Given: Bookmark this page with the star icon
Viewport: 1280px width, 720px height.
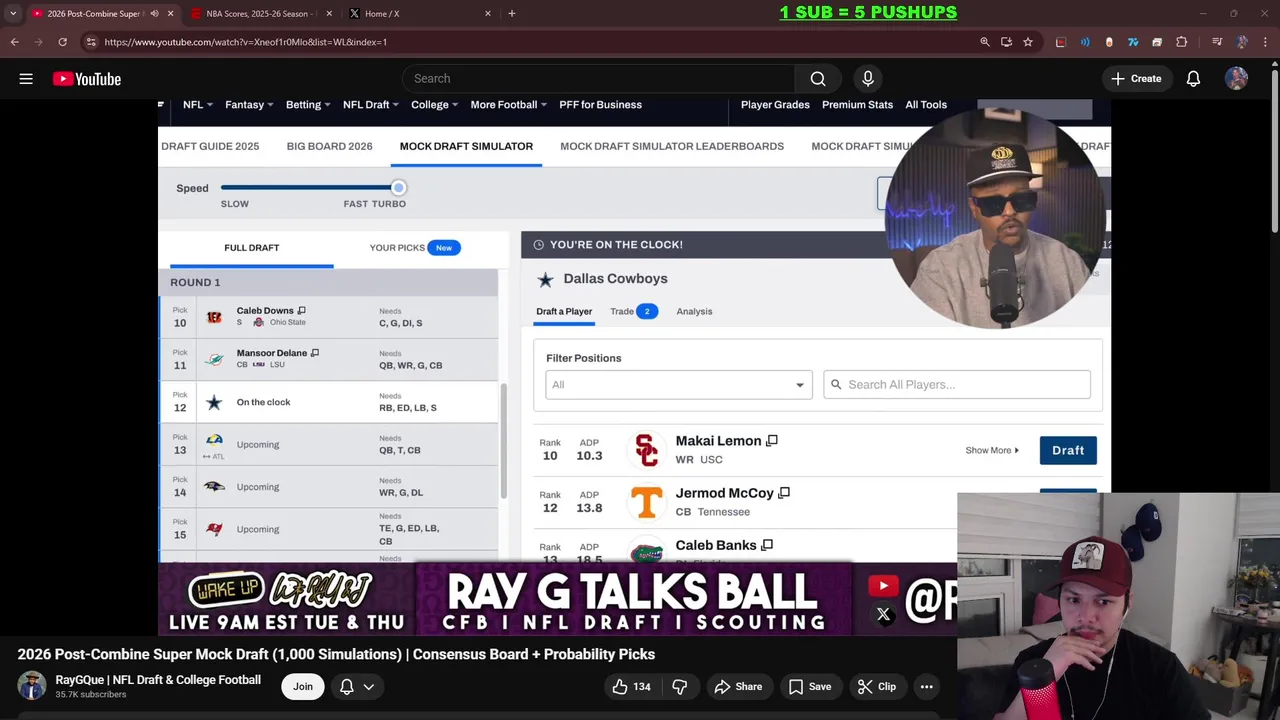Looking at the screenshot, I should [1027, 42].
